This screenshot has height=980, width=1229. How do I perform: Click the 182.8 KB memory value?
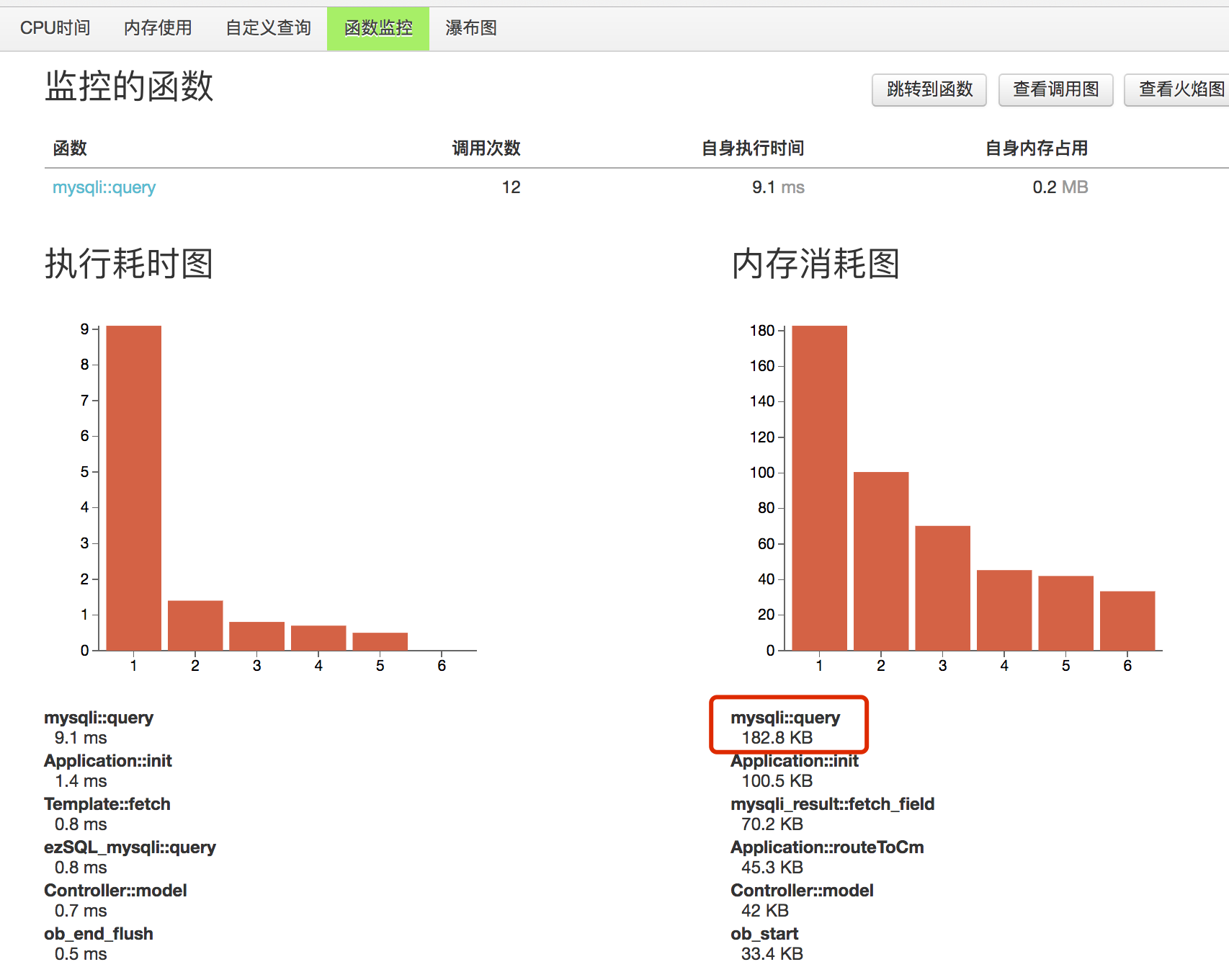point(777,738)
